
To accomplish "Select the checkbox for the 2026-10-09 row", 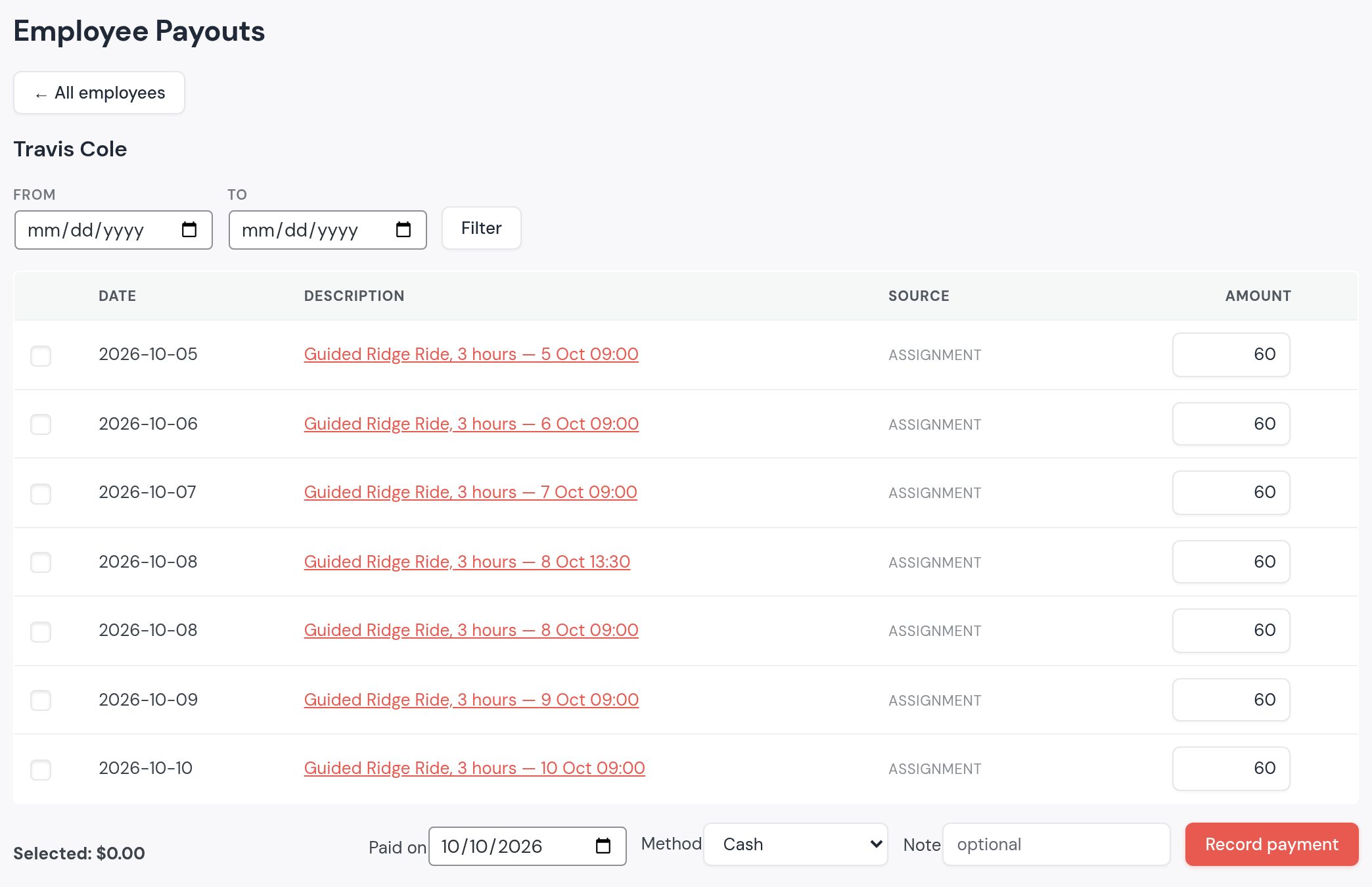I will pyautogui.click(x=41, y=700).
